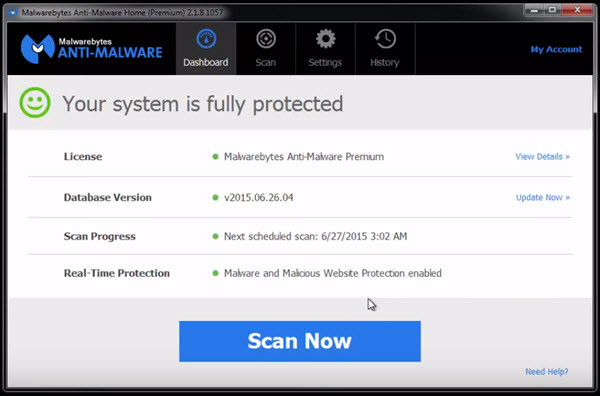600x396 pixels.
Task: Switch to the Scan tab
Action: [x=266, y=49]
